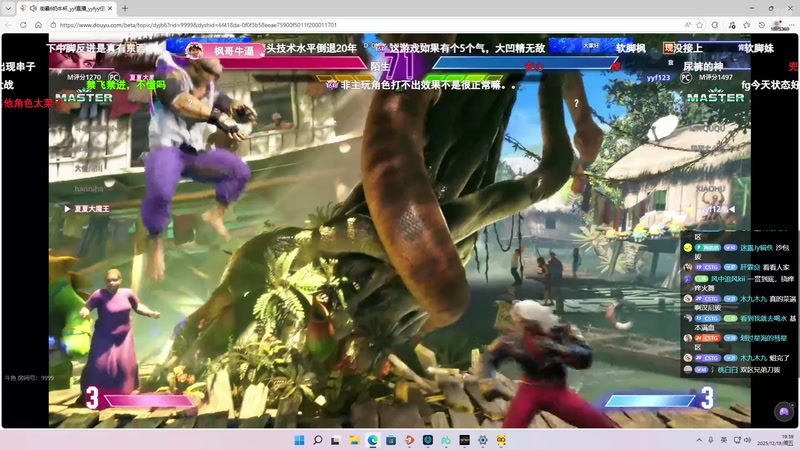
Task: Click the purple gamepad floating button
Action: (784, 411)
